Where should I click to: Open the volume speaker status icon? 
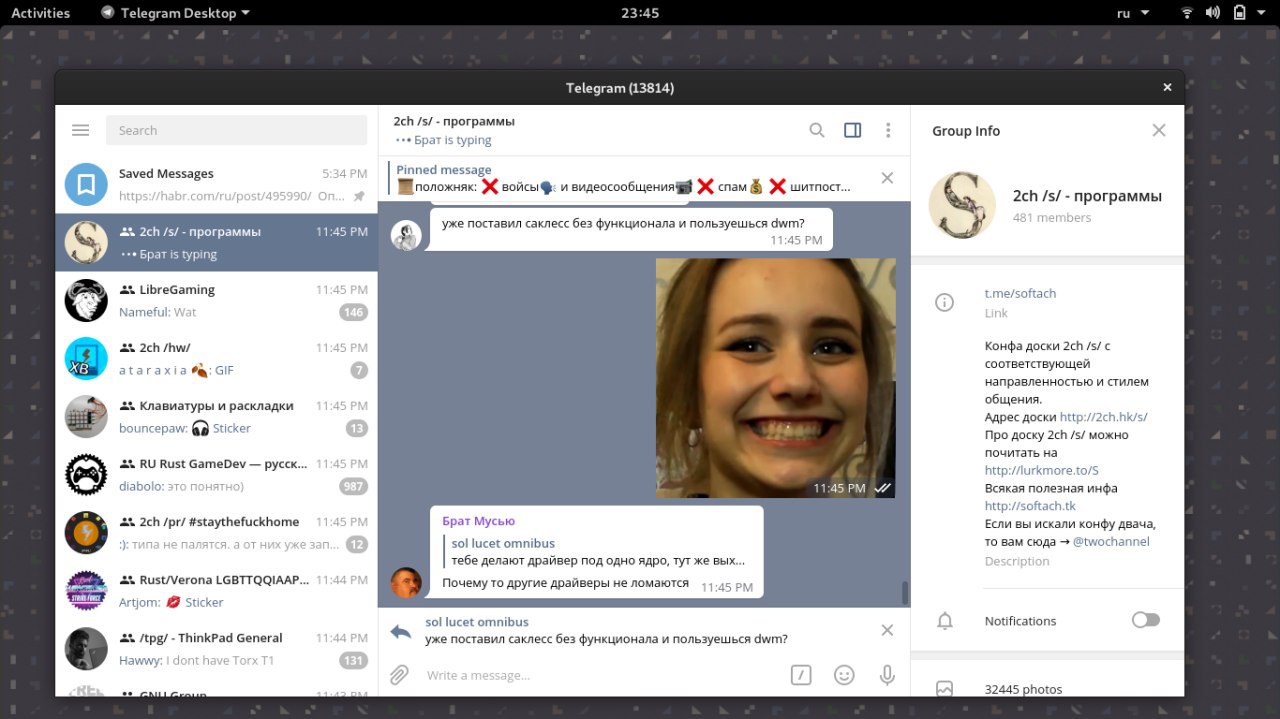point(1213,13)
